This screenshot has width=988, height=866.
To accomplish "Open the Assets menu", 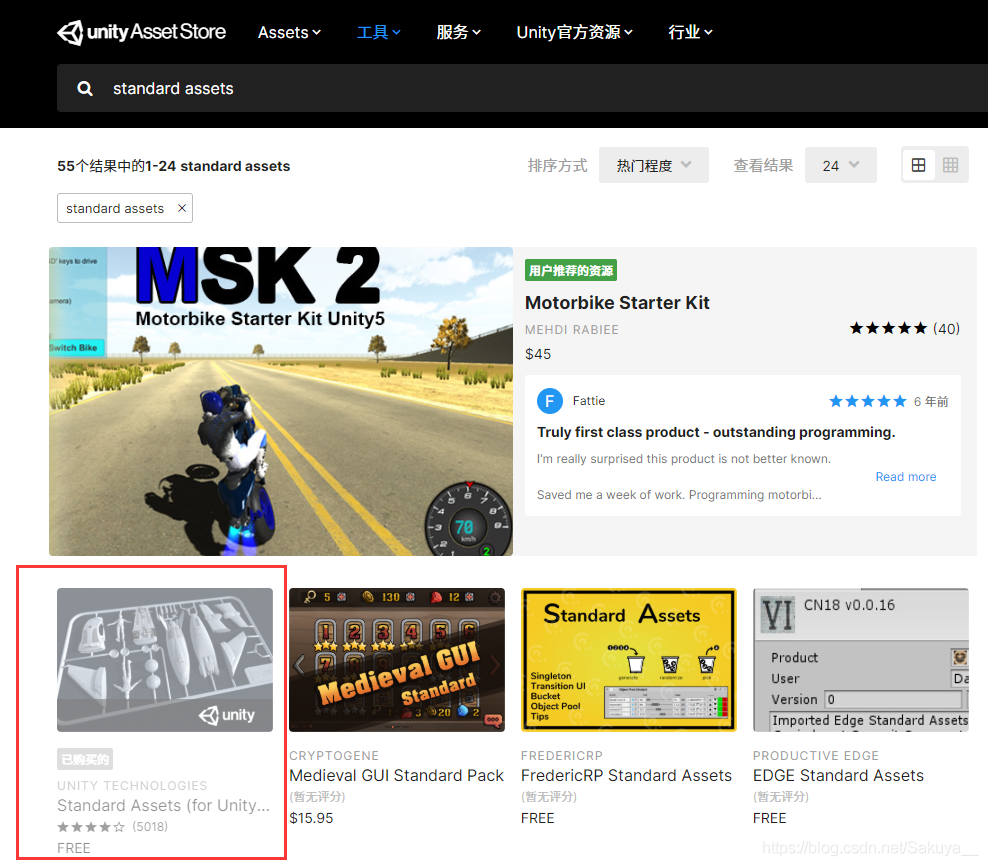I will 289,32.
